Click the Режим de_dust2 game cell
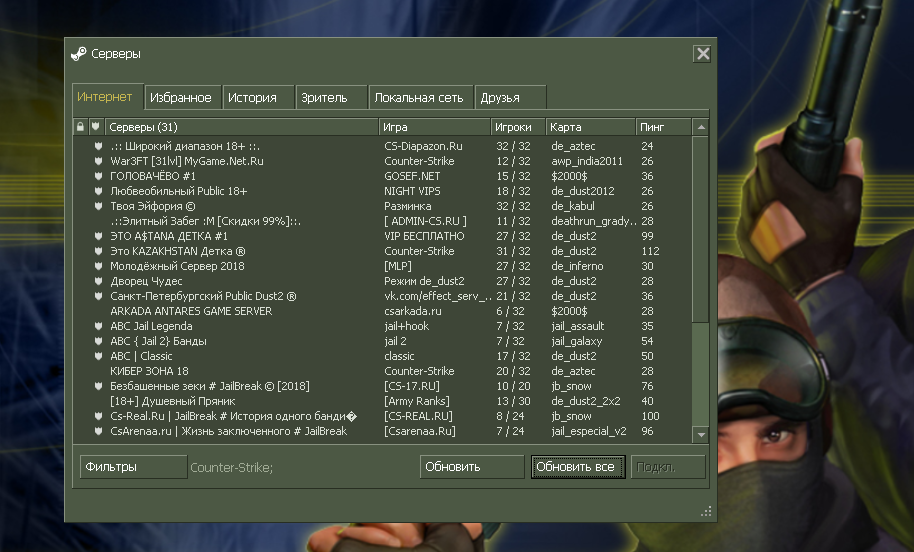Viewport: 914px width, 552px height. (x=424, y=281)
